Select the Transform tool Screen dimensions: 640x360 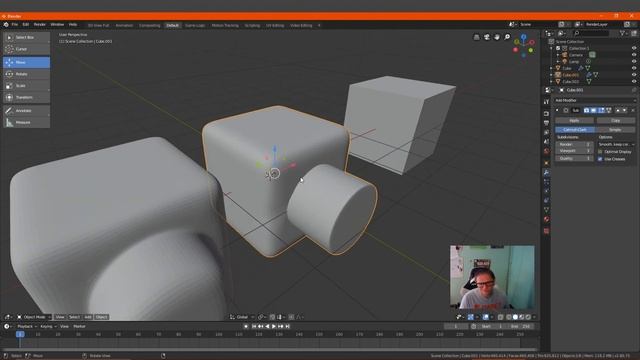27,98
